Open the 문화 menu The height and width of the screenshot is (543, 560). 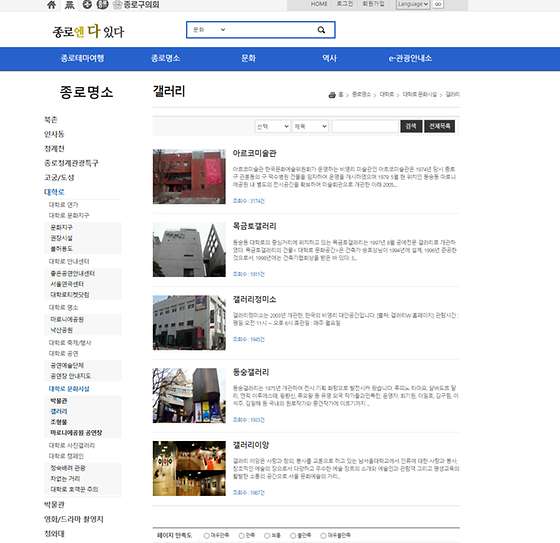click(x=249, y=58)
